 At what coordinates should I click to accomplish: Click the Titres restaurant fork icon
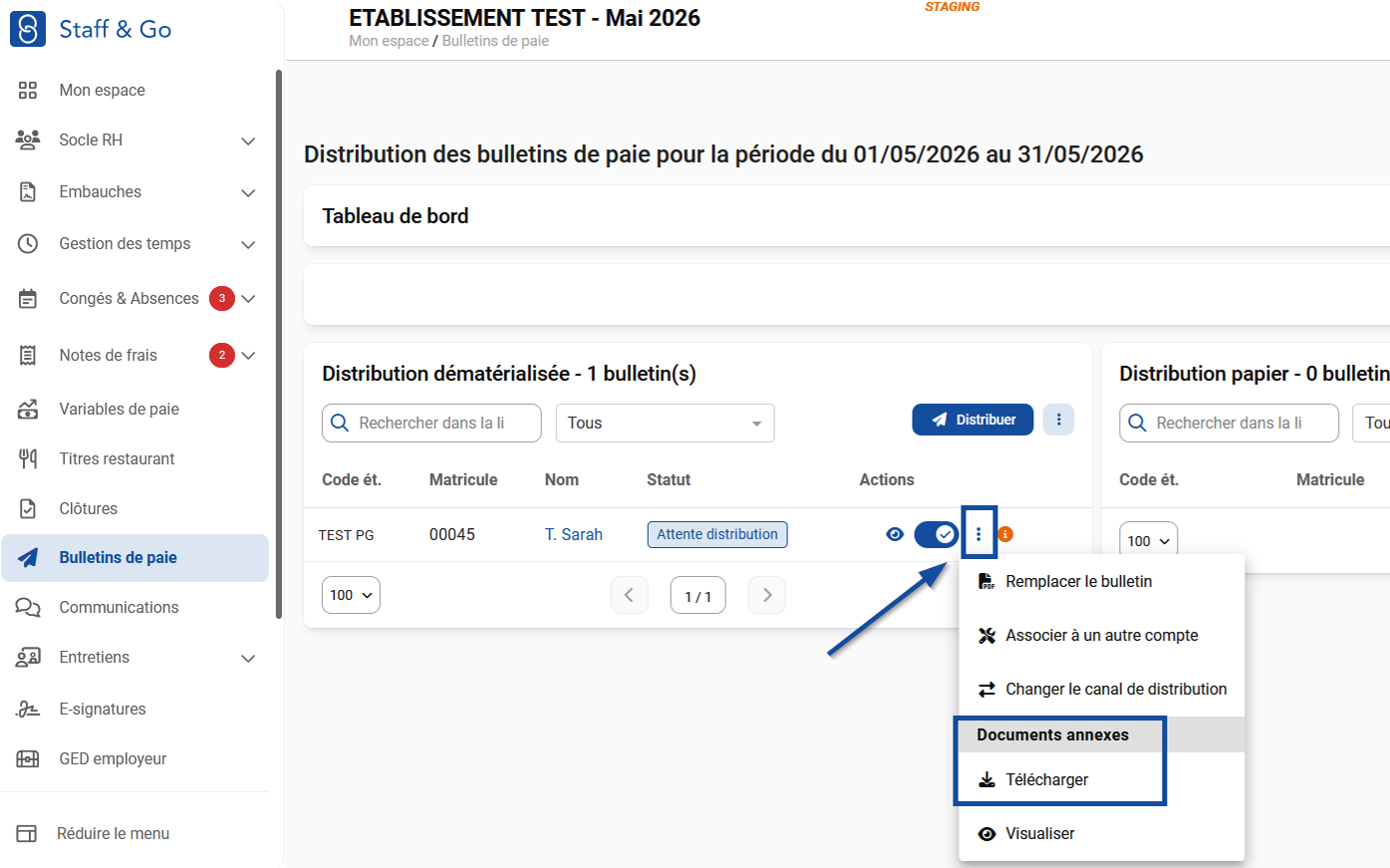[28, 458]
